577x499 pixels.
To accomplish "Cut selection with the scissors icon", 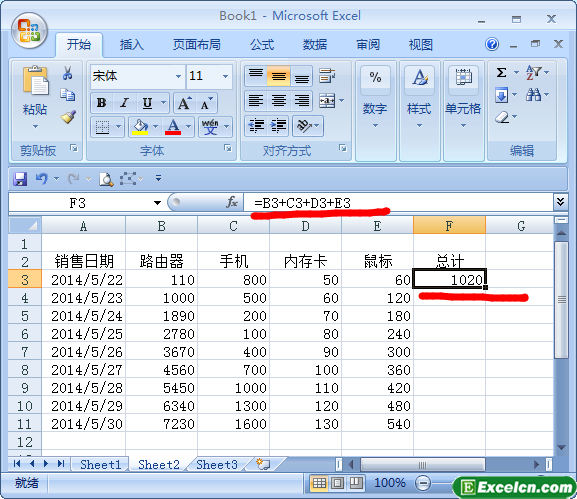I will click(x=67, y=73).
